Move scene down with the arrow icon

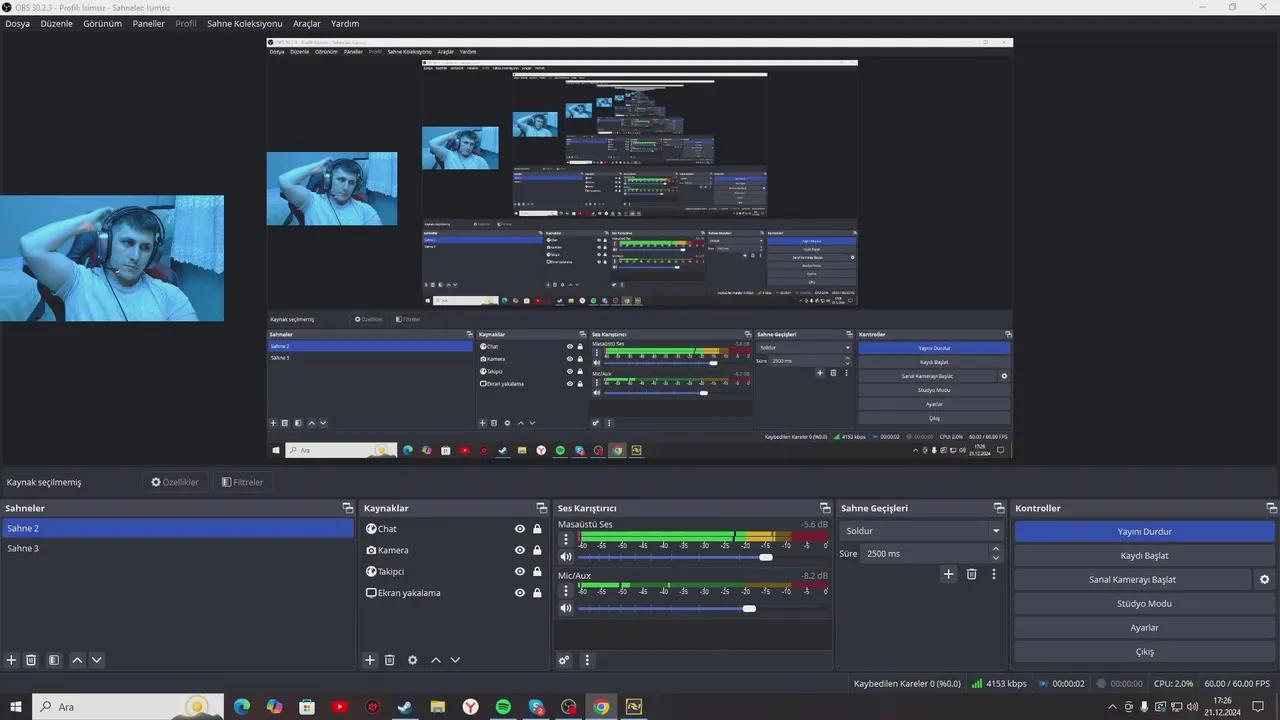(x=97, y=660)
